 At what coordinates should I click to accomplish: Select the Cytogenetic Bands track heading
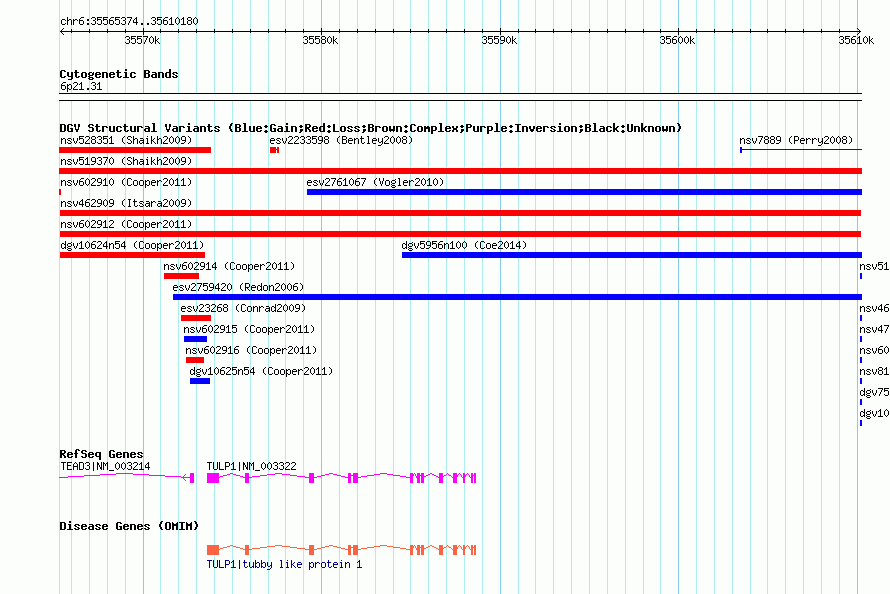click(119, 74)
